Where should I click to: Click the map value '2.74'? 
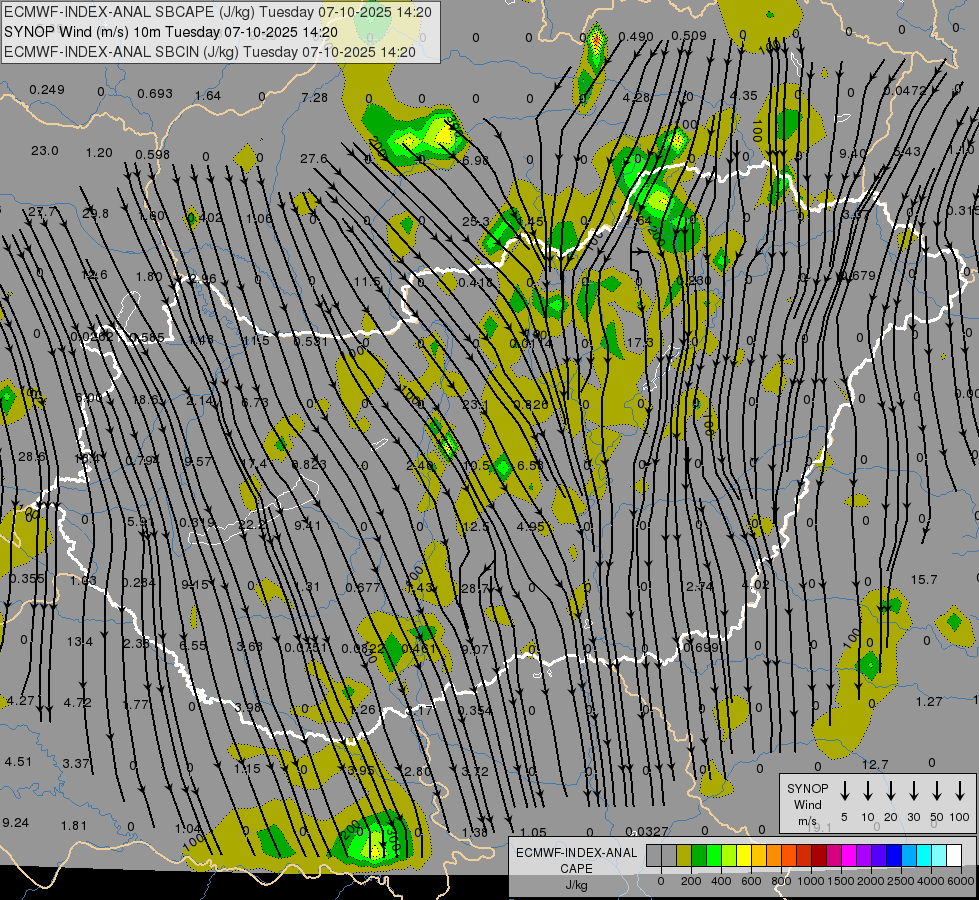click(x=700, y=586)
